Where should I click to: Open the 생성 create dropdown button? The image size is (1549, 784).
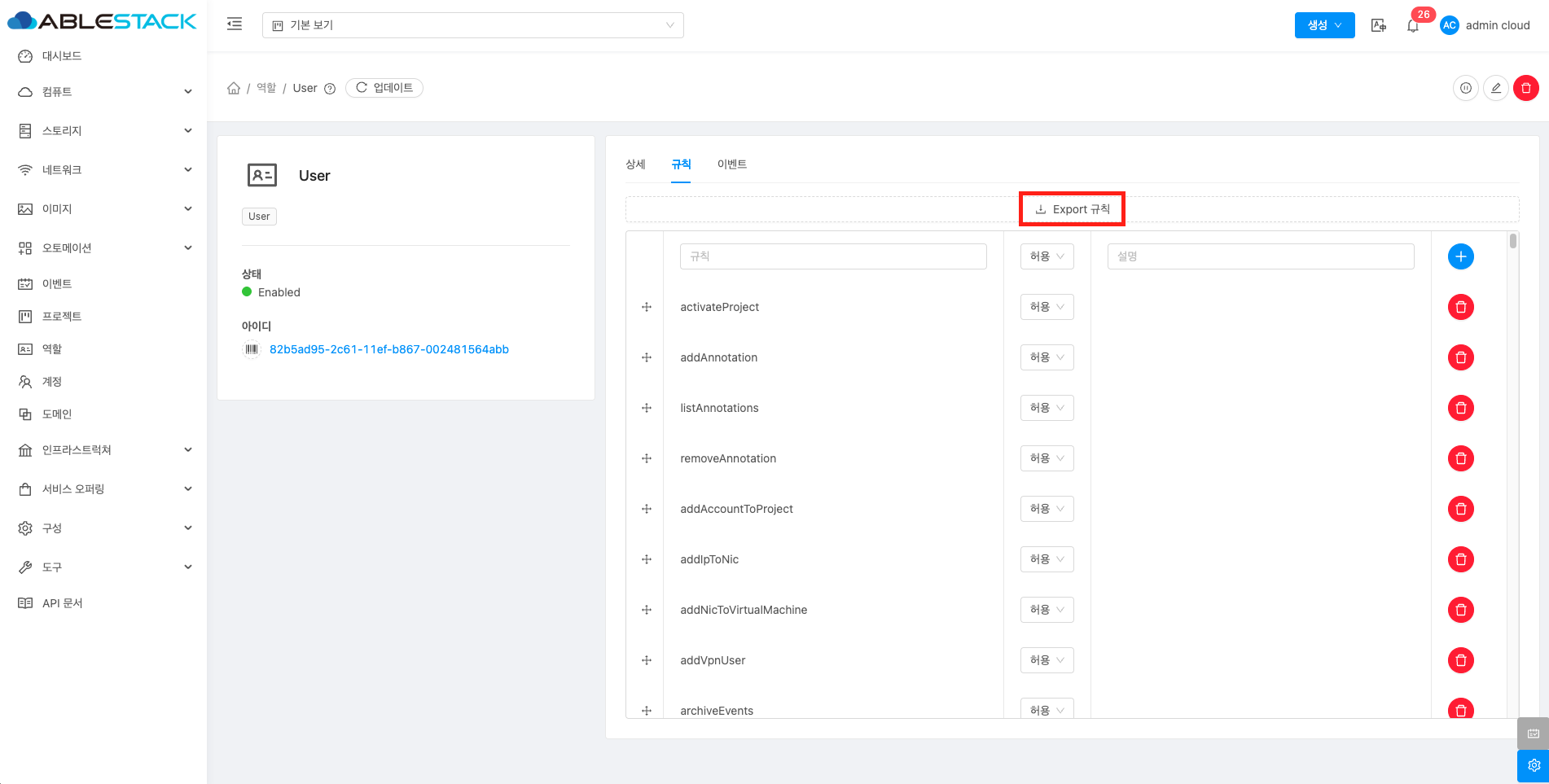pyautogui.click(x=1324, y=25)
